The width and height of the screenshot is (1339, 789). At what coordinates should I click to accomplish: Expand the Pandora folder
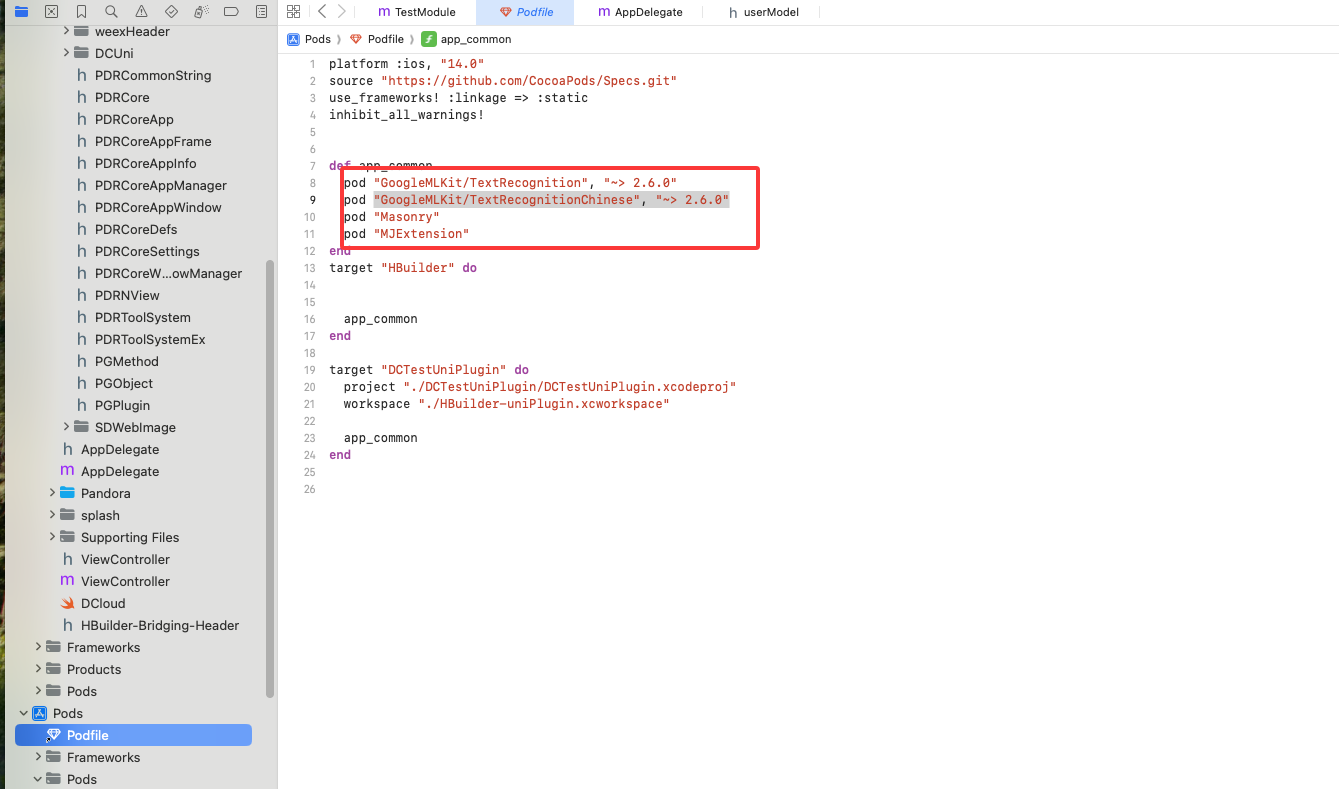tap(52, 493)
